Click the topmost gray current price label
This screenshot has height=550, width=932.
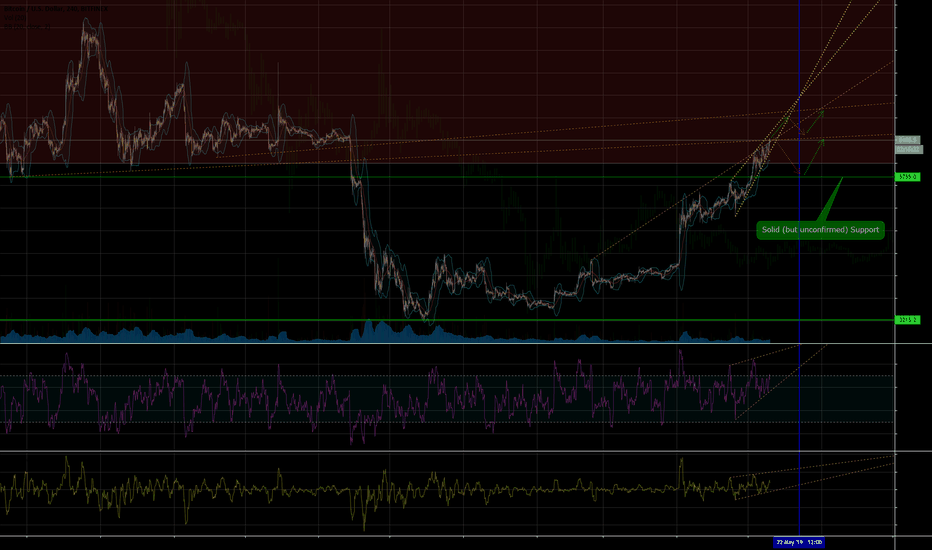pos(908,140)
